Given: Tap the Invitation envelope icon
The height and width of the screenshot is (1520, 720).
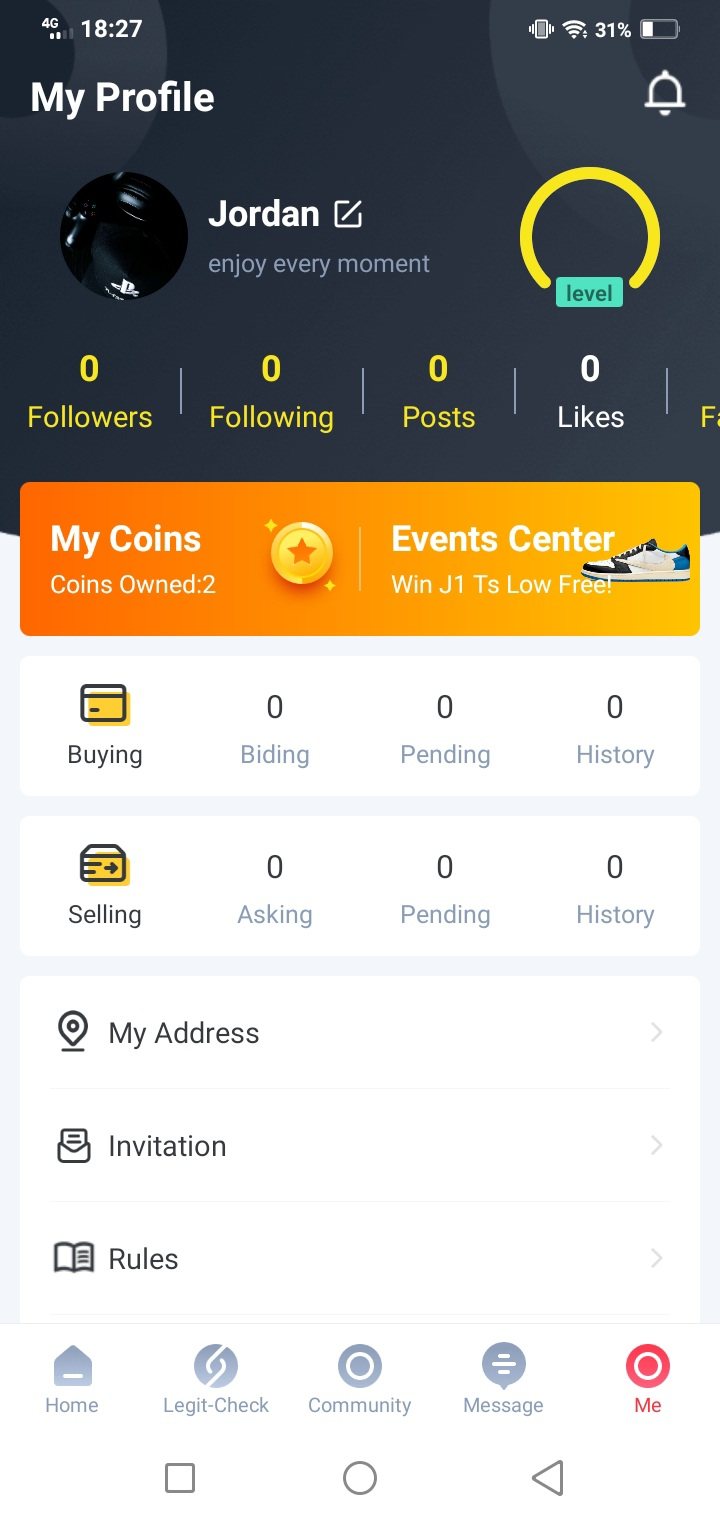Looking at the screenshot, I should coord(73,1146).
